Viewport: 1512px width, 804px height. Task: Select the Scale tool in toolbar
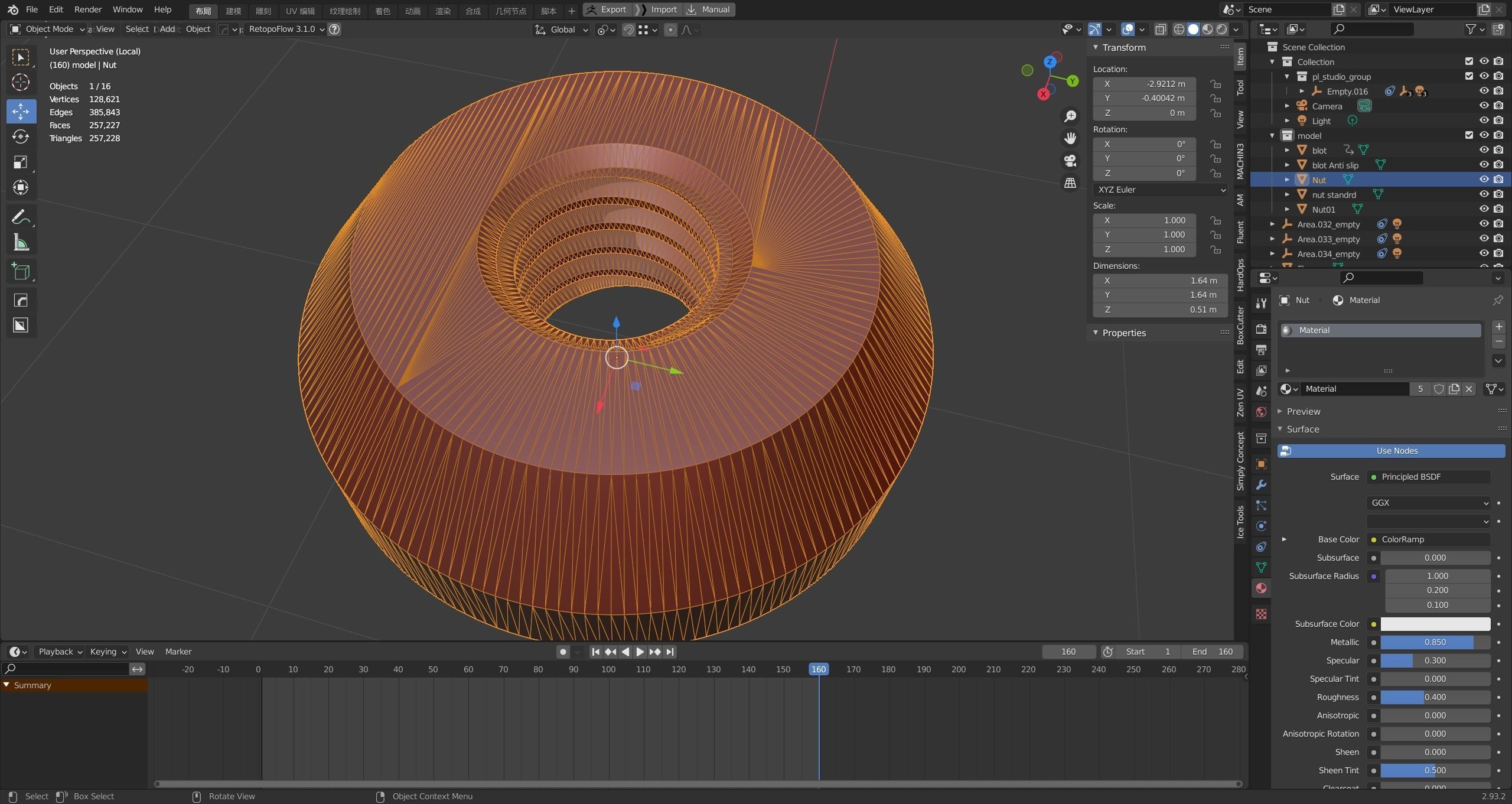point(21,162)
